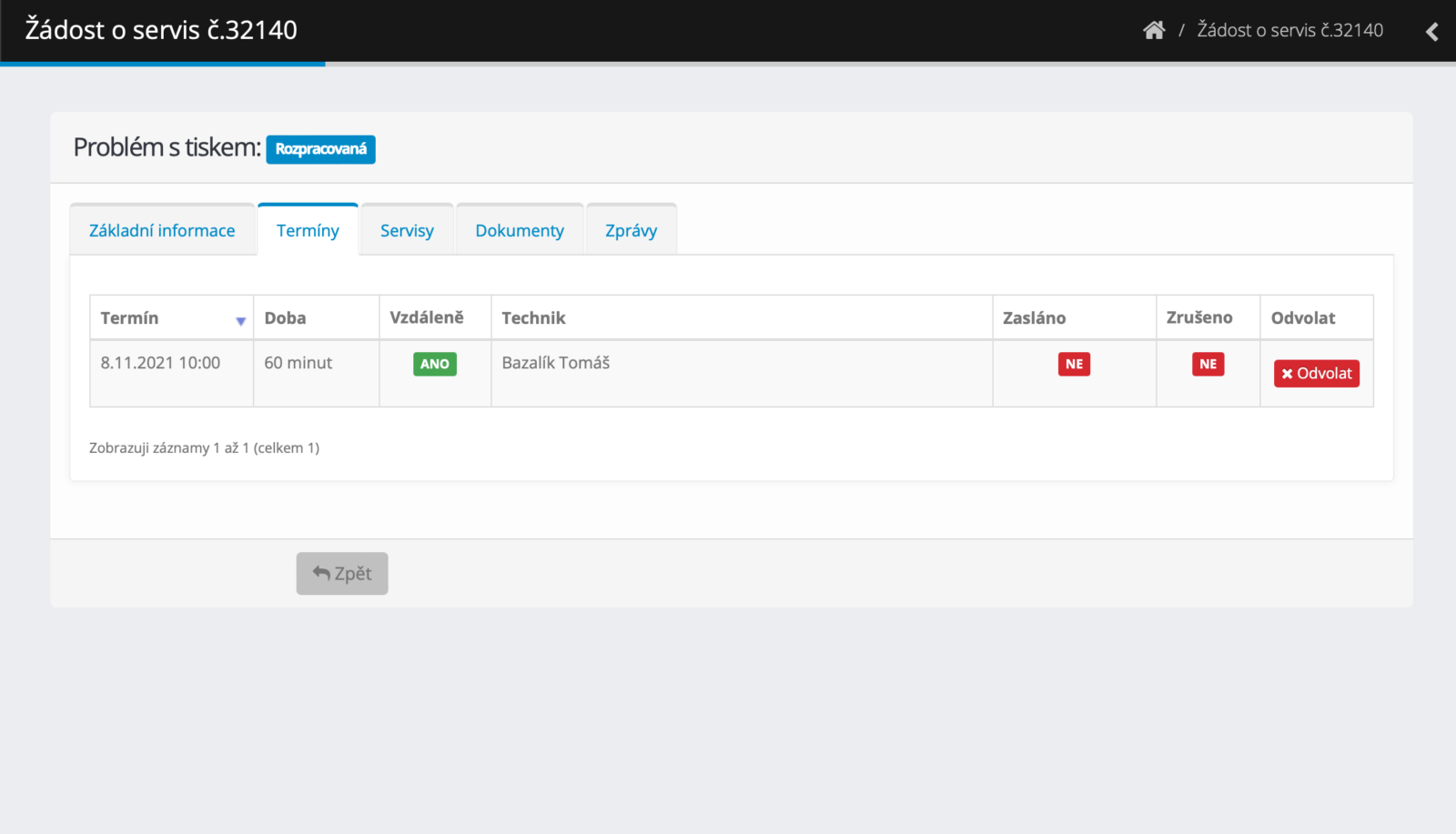Open the Základní informace tab
The image size is (1456, 834).
(162, 230)
